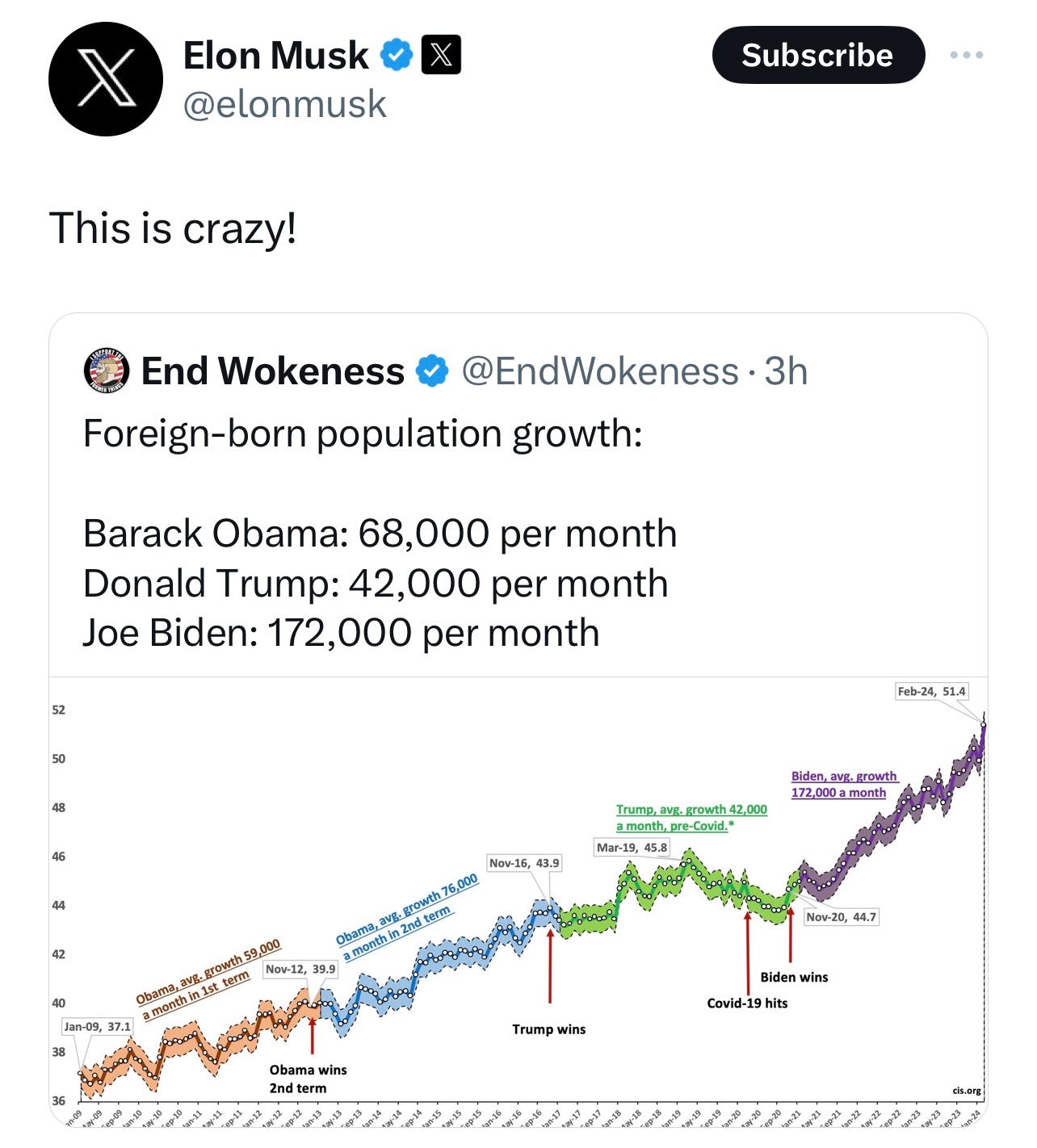This screenshot has width=1037, height=1148.
Task: Click the cis.org source label on chart
Action: (x=967, y=1090)
